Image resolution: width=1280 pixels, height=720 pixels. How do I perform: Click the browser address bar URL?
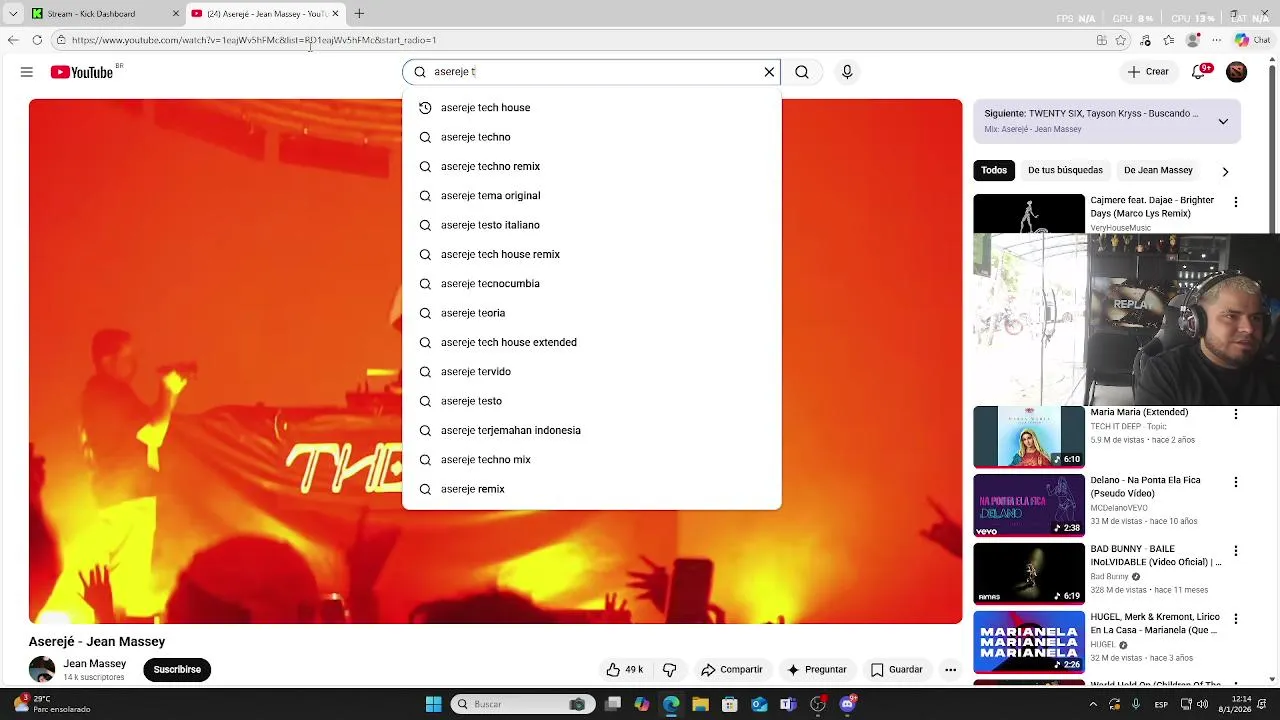tap(254, 40)
